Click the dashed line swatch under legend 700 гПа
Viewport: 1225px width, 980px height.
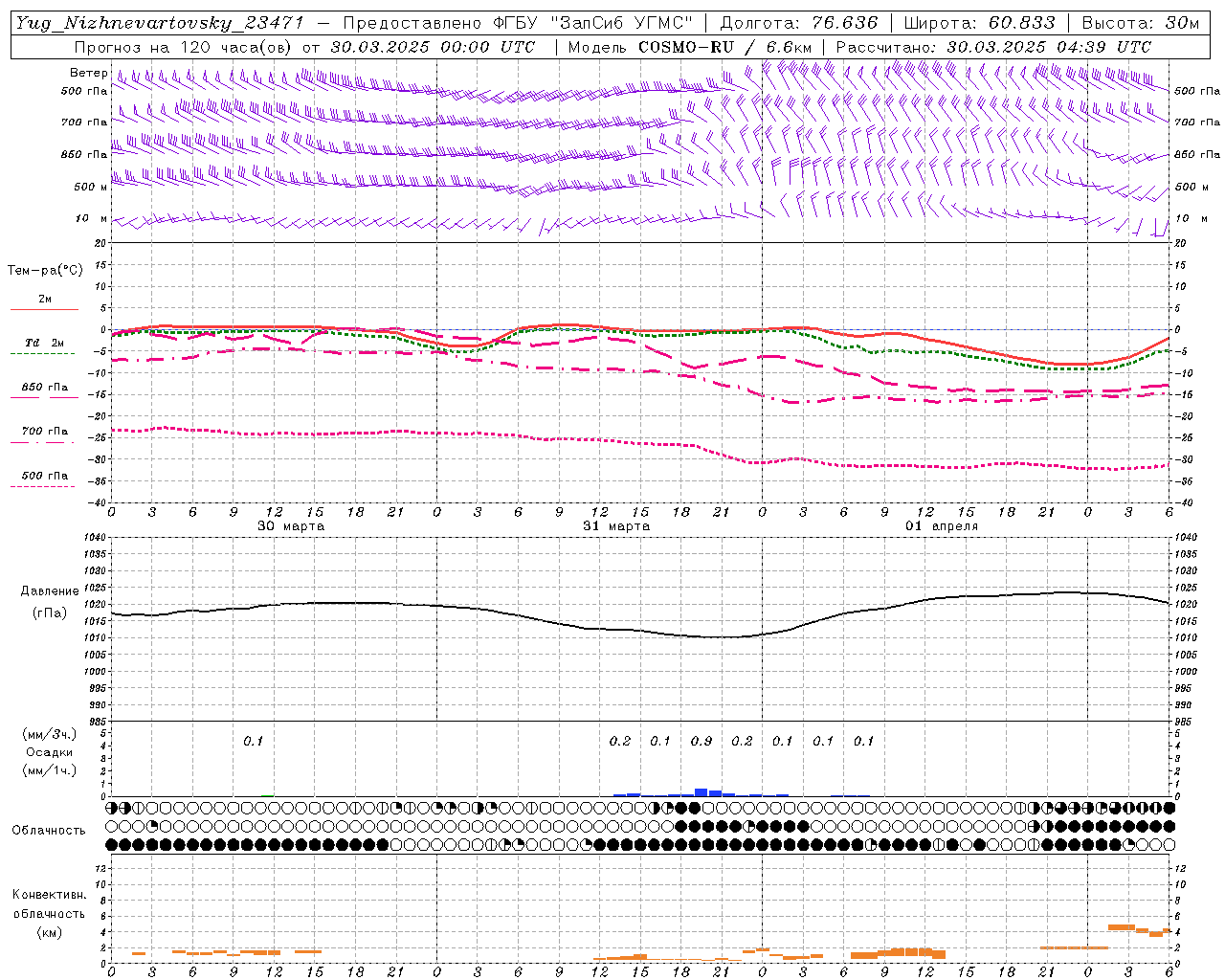(x=42, y=442)
